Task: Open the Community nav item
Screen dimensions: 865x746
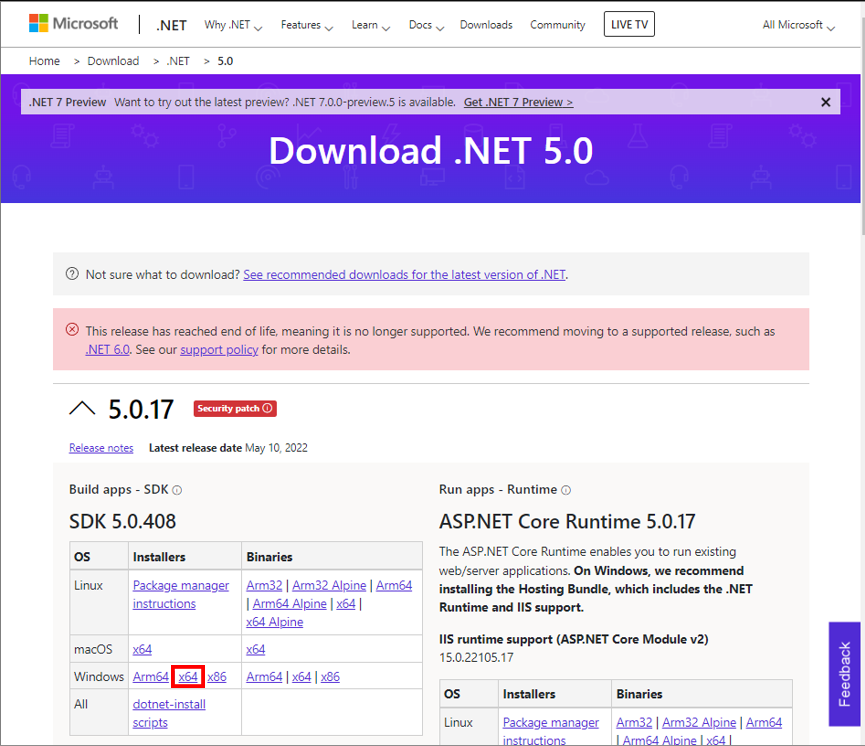Action: (558, 25)
